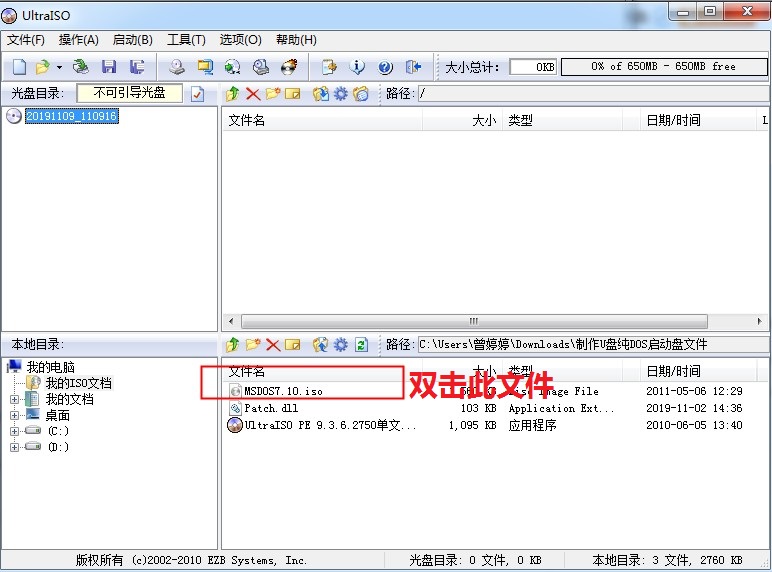The image size is (772, 572).
Task: Expand the 桌面 tree node
Action: point(14,415)
